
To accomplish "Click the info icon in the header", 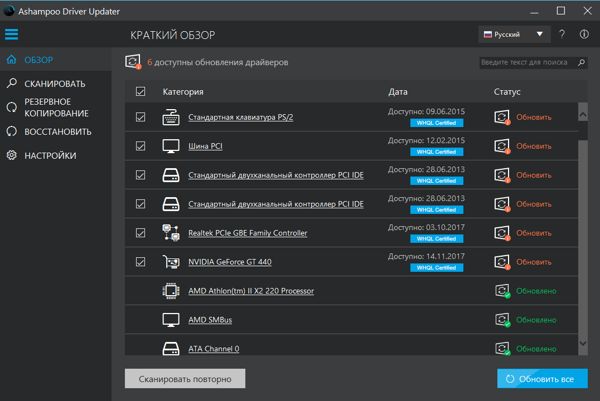I will [584, 34].
